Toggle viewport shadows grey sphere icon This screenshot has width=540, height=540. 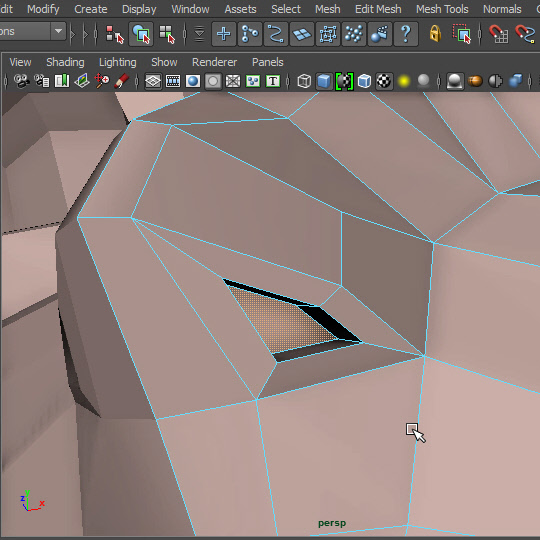coord(423,81)
